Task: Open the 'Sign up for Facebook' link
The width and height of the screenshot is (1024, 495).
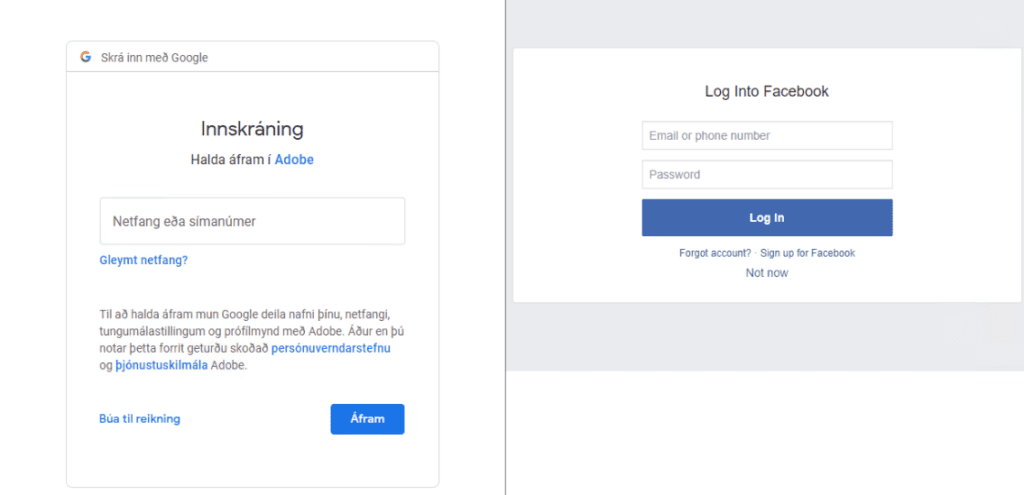Action: 807,253
